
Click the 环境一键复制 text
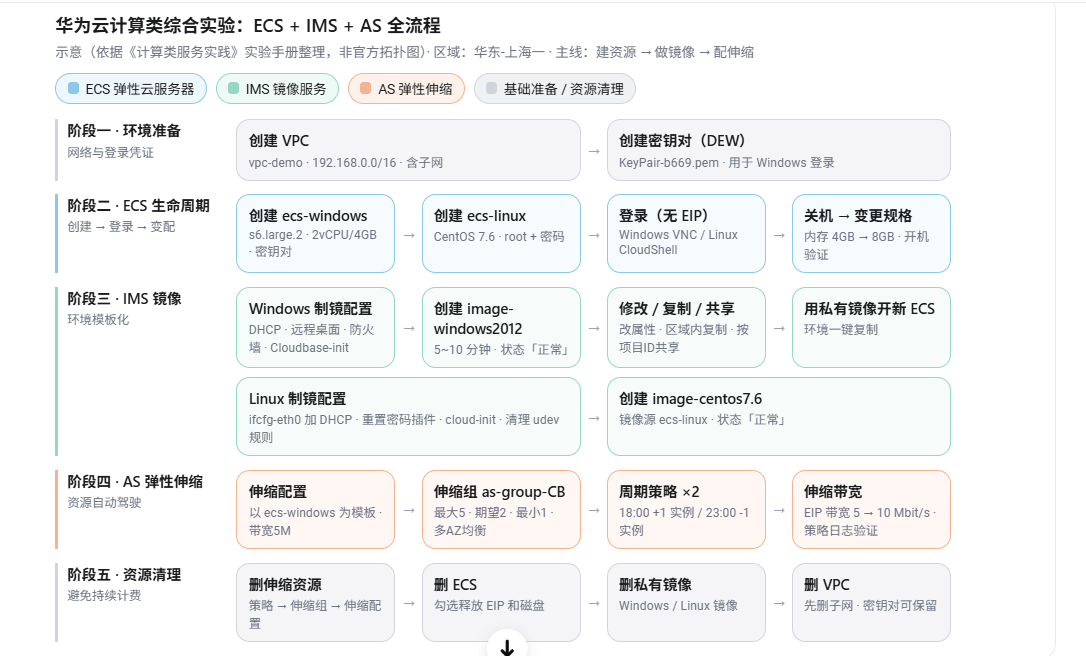[x=841, y=330]
